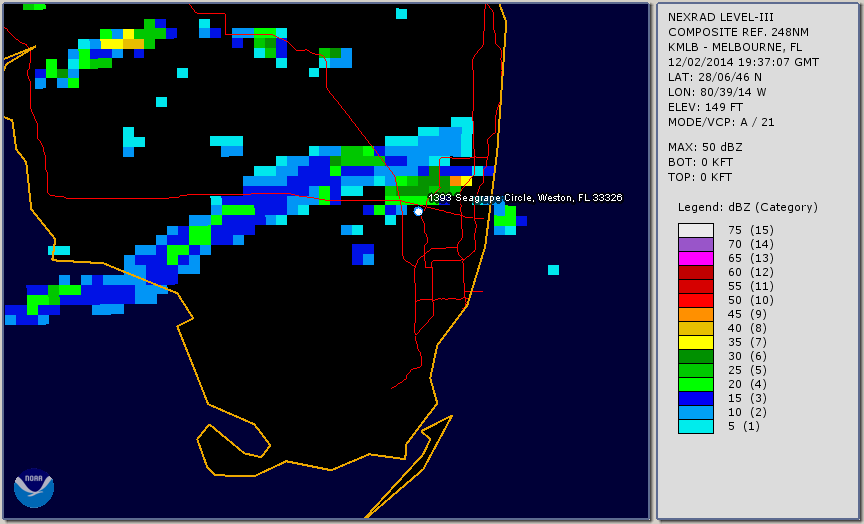This screenshot has height=524, width=864.
Task: Click the ELEV: 149 FT value
Action: tap(705, 107)
